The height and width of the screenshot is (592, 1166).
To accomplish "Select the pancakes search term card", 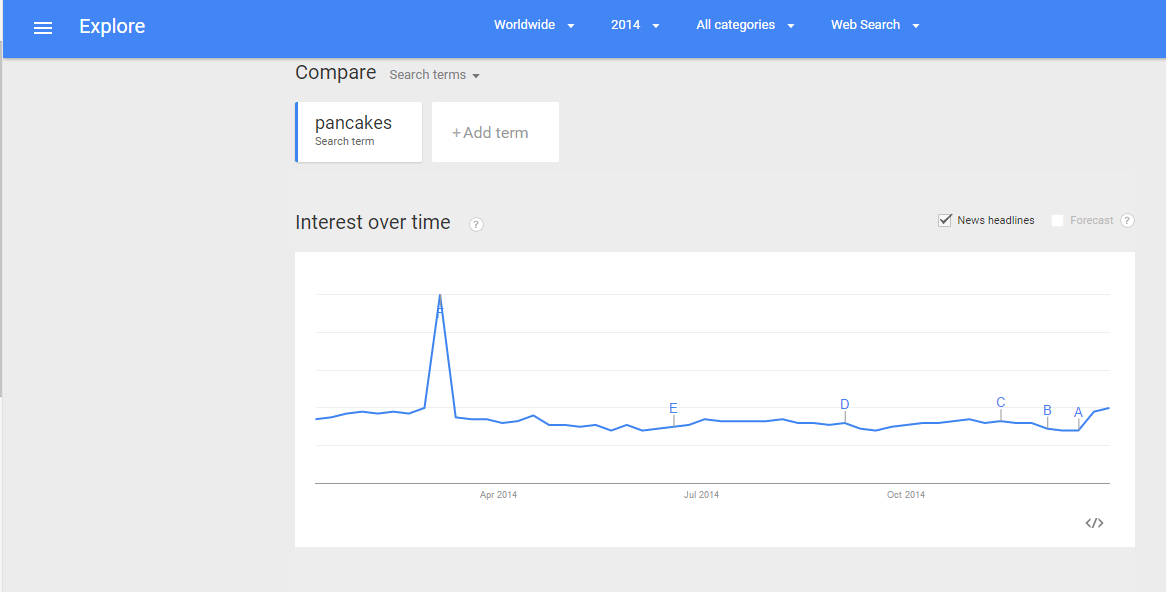I will [x=358, y=132].
